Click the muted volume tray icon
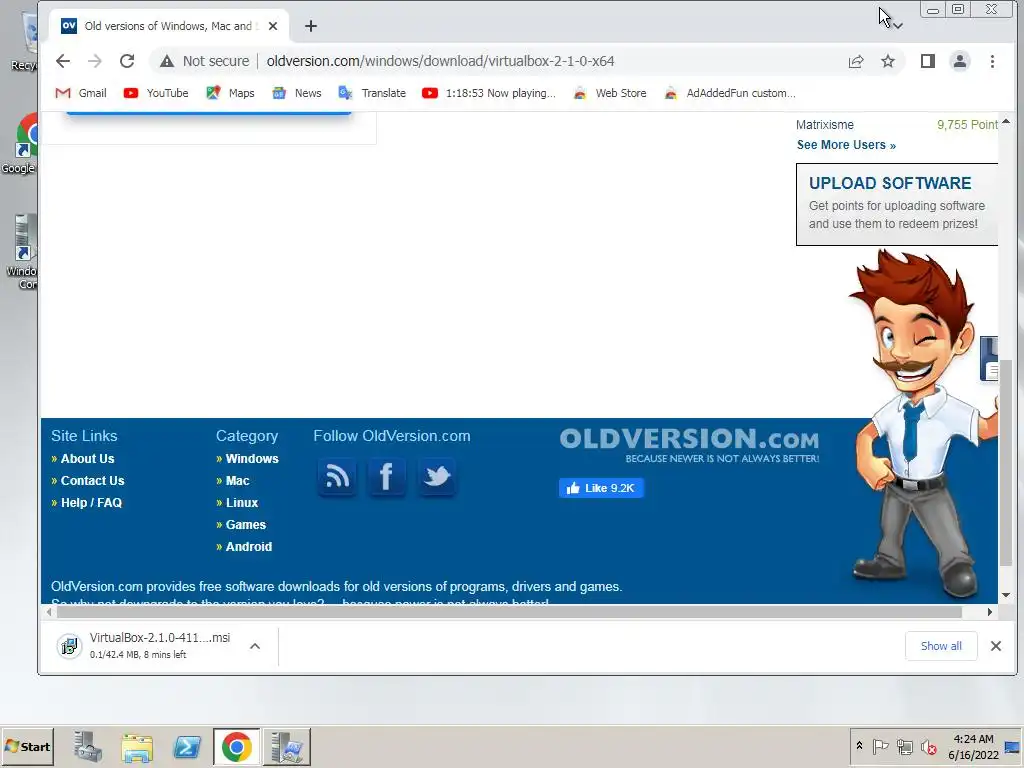Screen dimensions: 1024x768 point(929,746)
